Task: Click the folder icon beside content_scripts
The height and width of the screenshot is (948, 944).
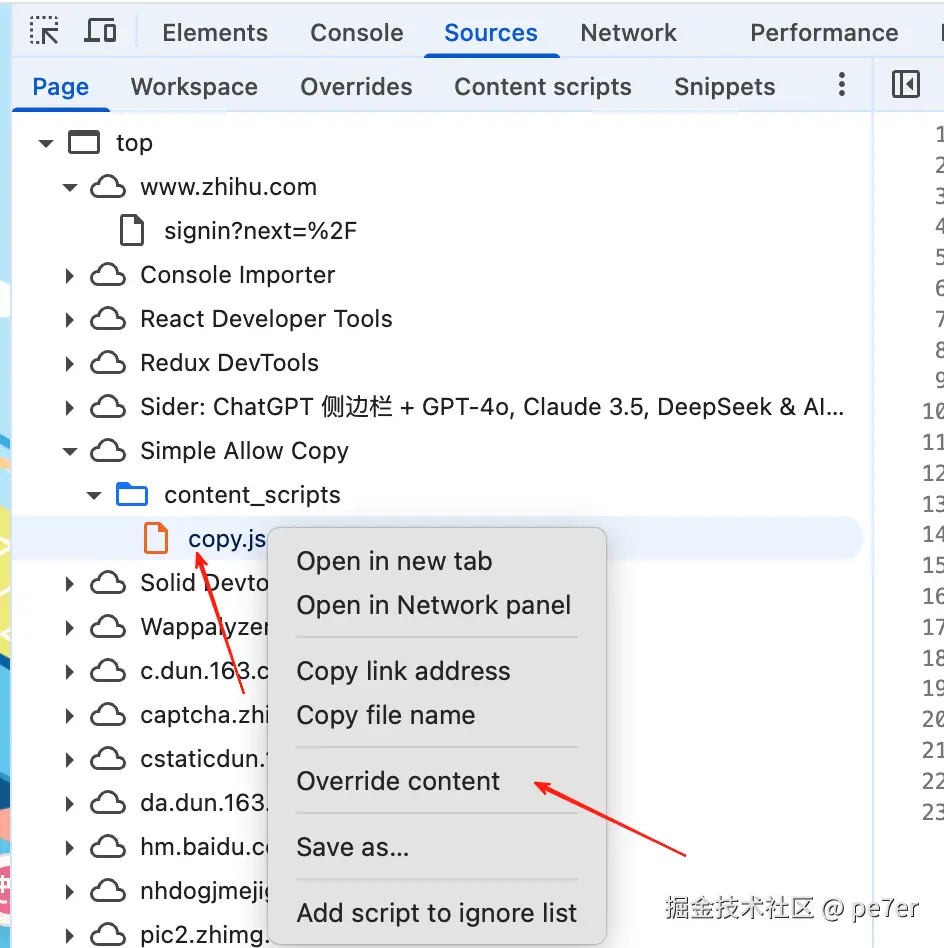Action: (132, 495)
